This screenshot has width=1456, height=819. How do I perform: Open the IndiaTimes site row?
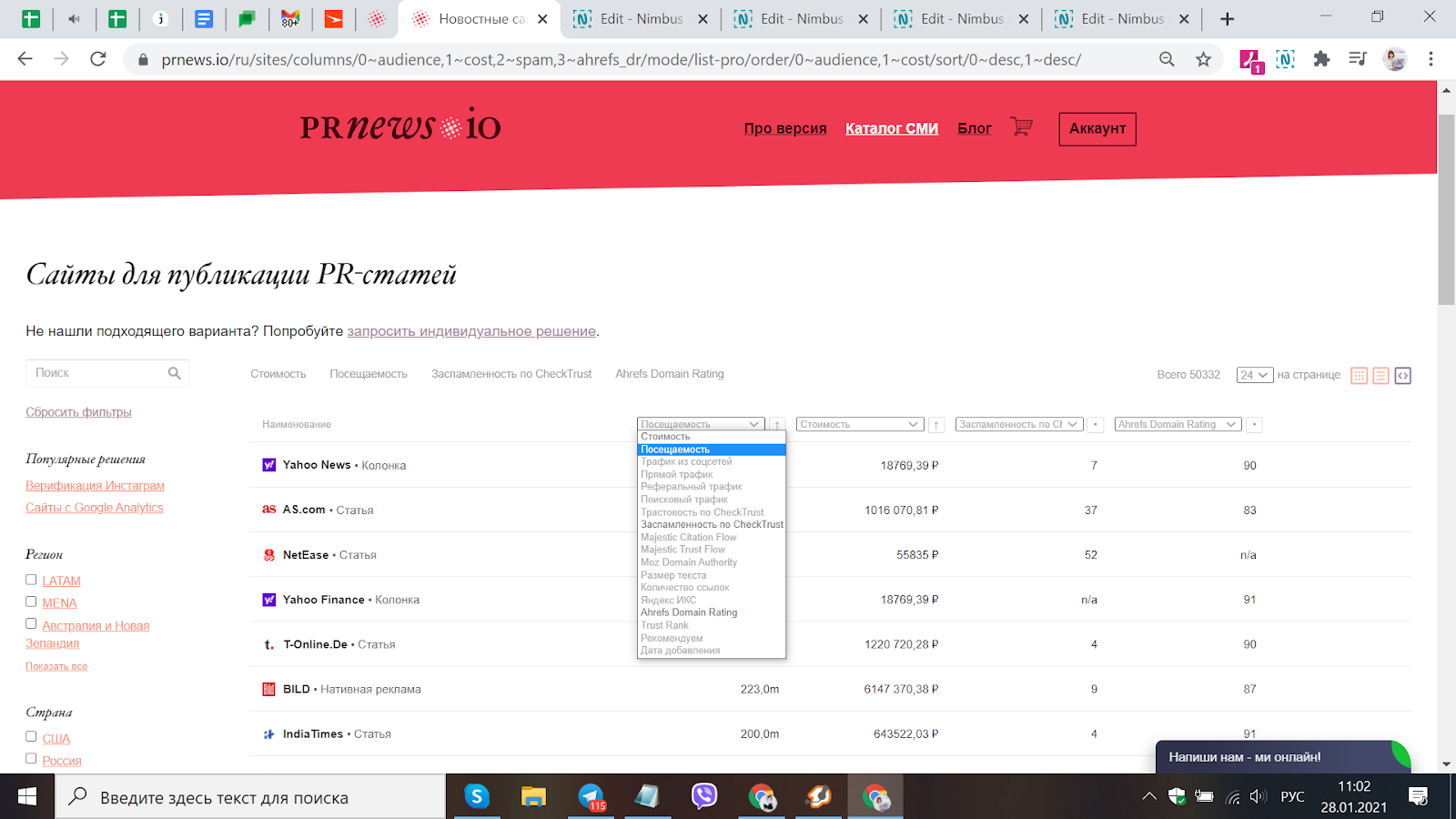click(830, 733)
